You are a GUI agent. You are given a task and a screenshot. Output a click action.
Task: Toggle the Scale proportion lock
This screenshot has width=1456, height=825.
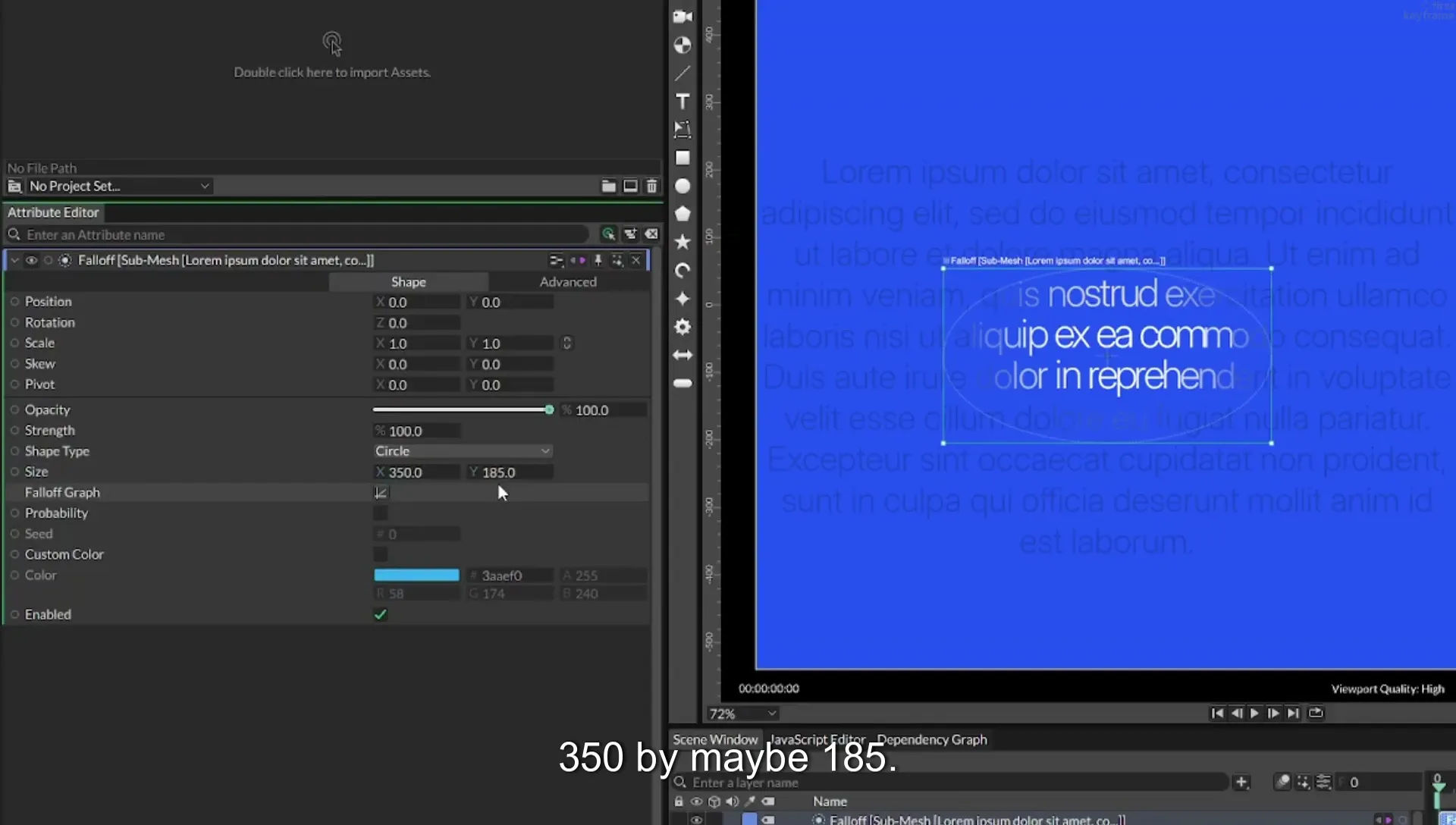(566, 343)
